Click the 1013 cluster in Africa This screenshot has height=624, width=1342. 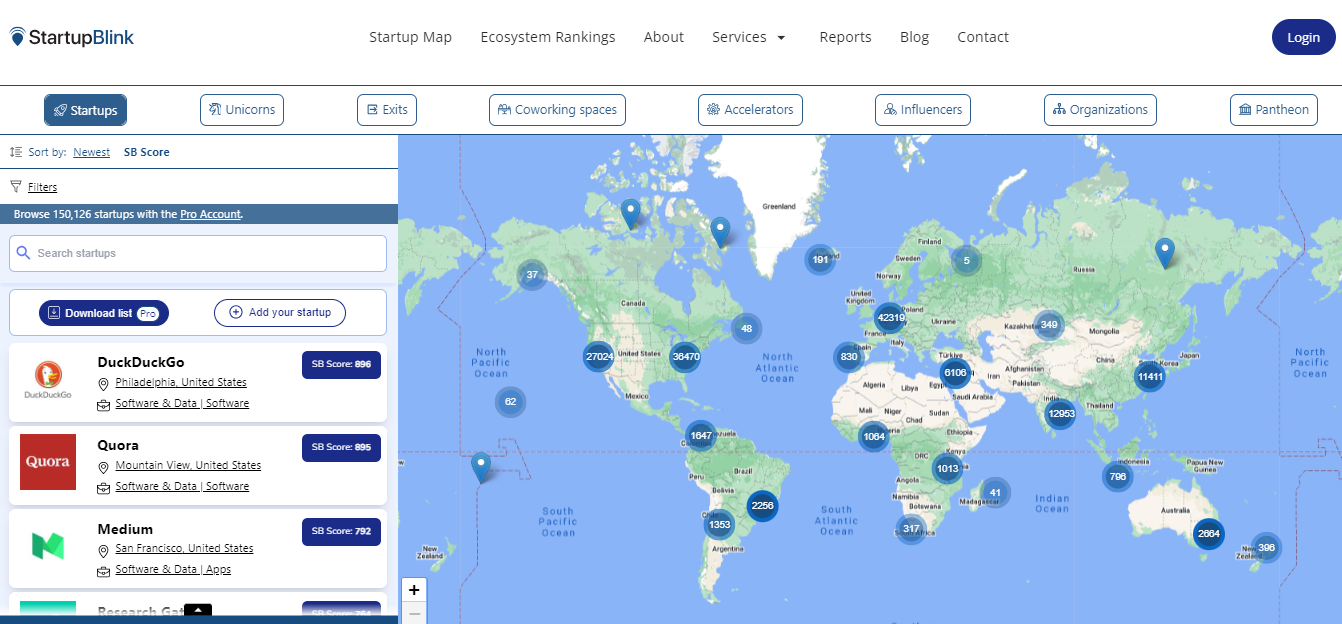click(947, 469)
